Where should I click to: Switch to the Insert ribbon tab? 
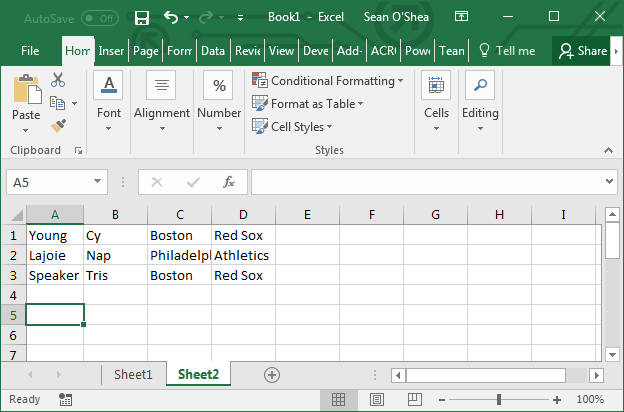(x=111, y=51)
